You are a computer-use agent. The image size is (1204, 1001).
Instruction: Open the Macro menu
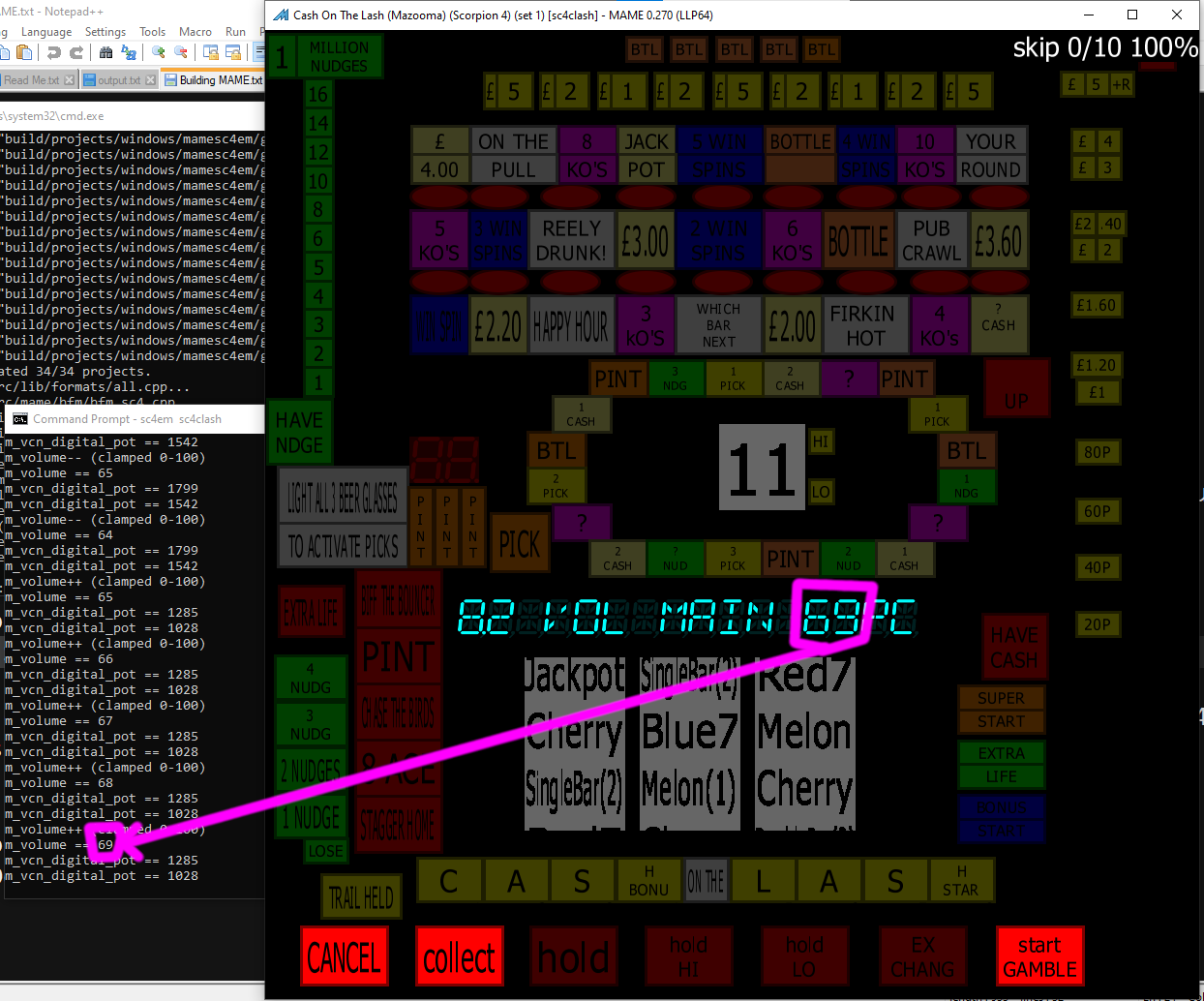(x=195, y=32)
